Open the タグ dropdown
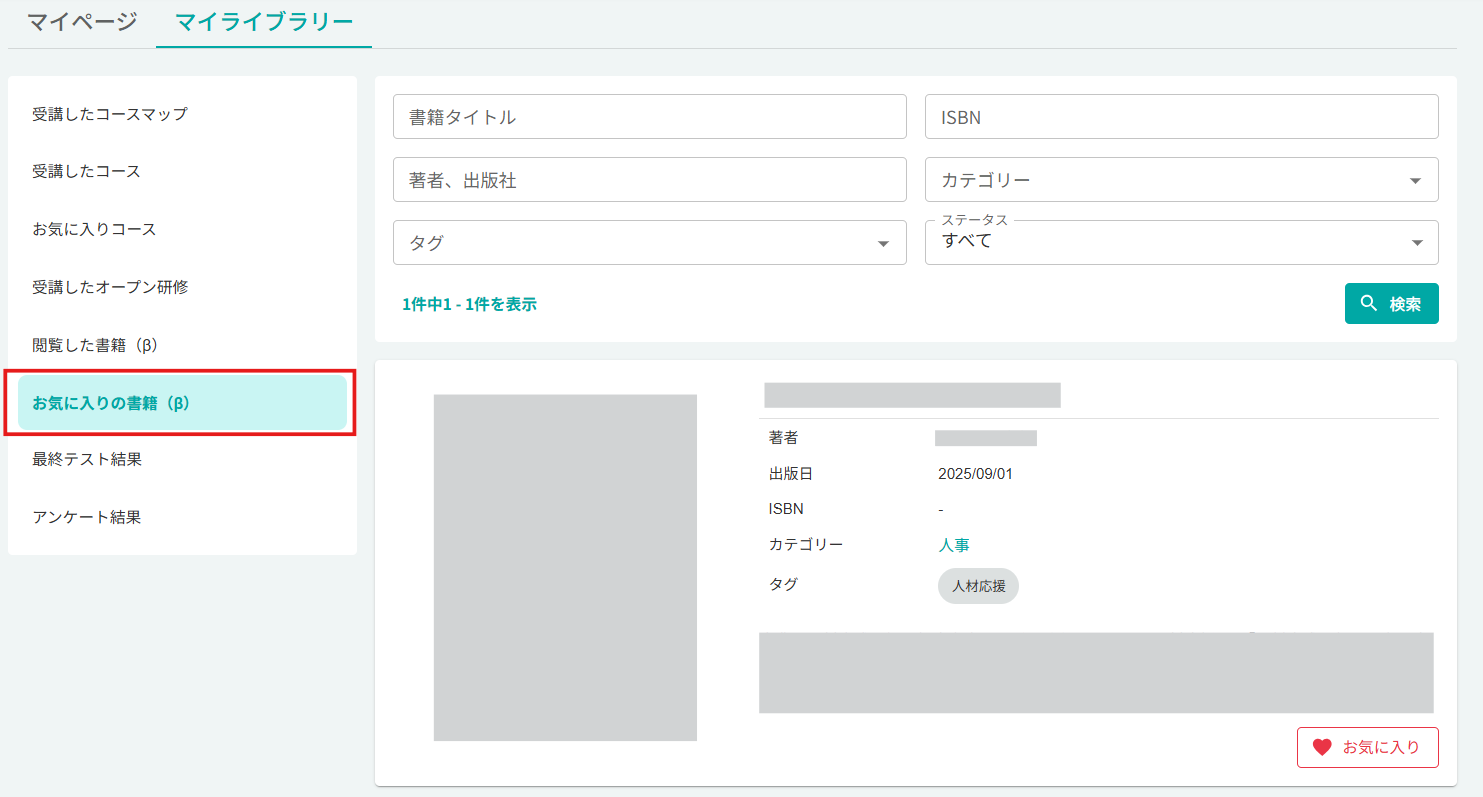1483x797 pixels. click(650, 242)
